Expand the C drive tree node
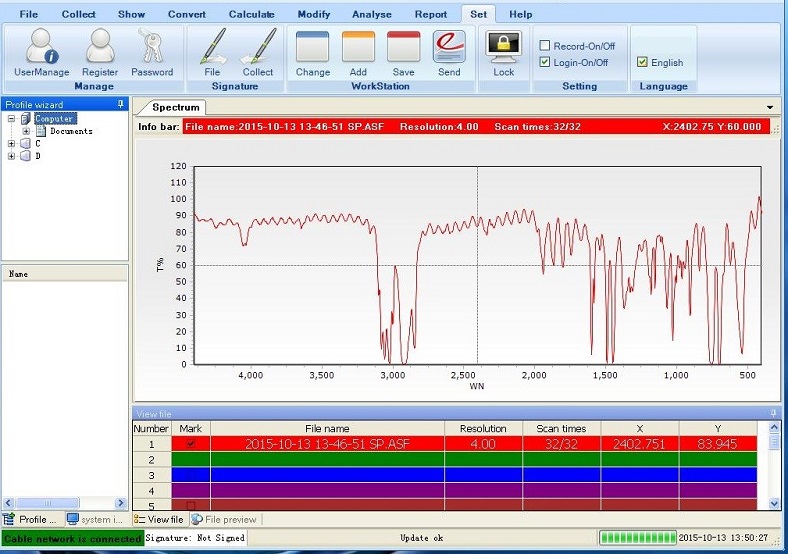Screen dimensions: 788x554 tap(12, 143)
